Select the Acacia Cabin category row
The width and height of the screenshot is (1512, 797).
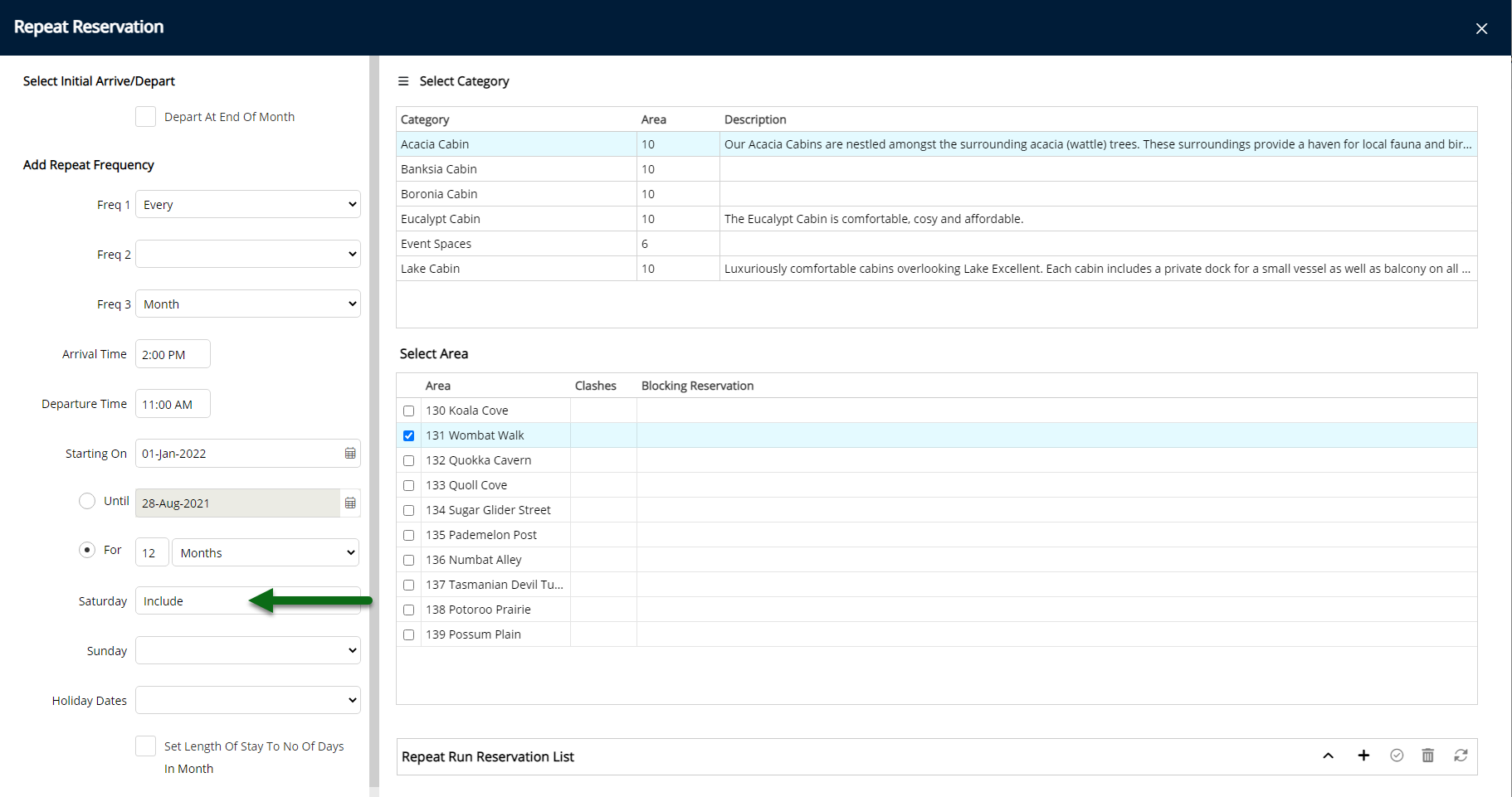[936, 144]
